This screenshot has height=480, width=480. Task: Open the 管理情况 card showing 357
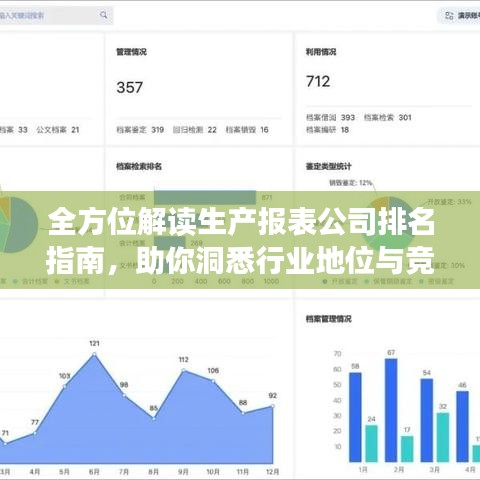click(x=199, y=89)
